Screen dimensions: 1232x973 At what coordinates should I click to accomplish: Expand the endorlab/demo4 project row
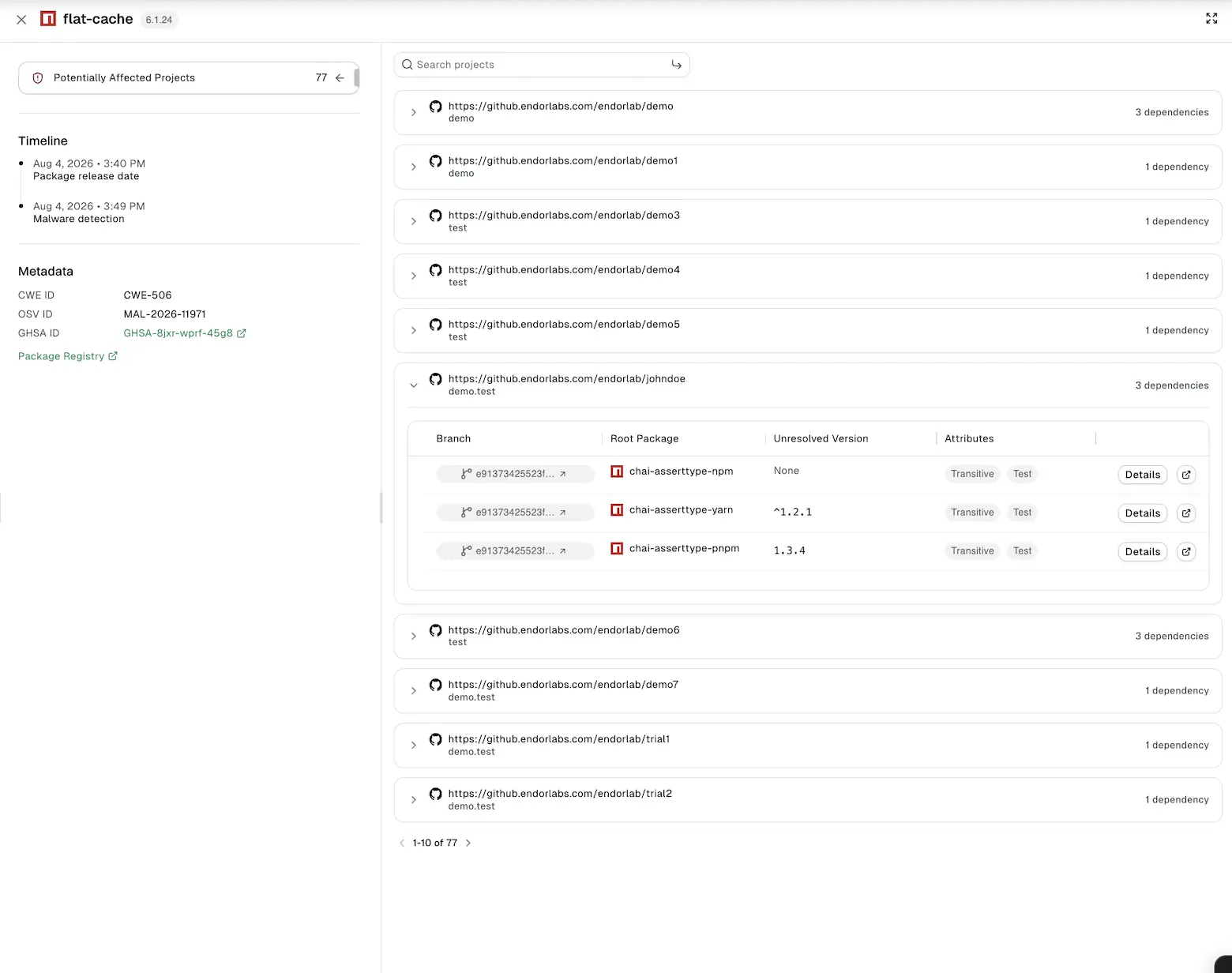pos(413,276)
